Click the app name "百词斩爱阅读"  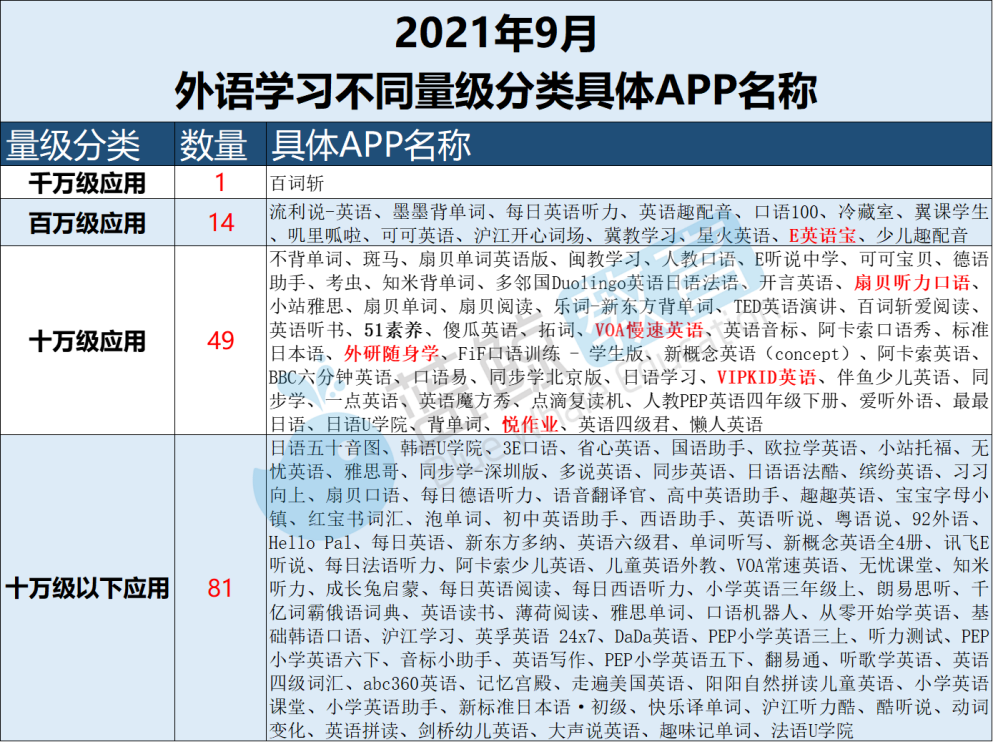point(914,306)
